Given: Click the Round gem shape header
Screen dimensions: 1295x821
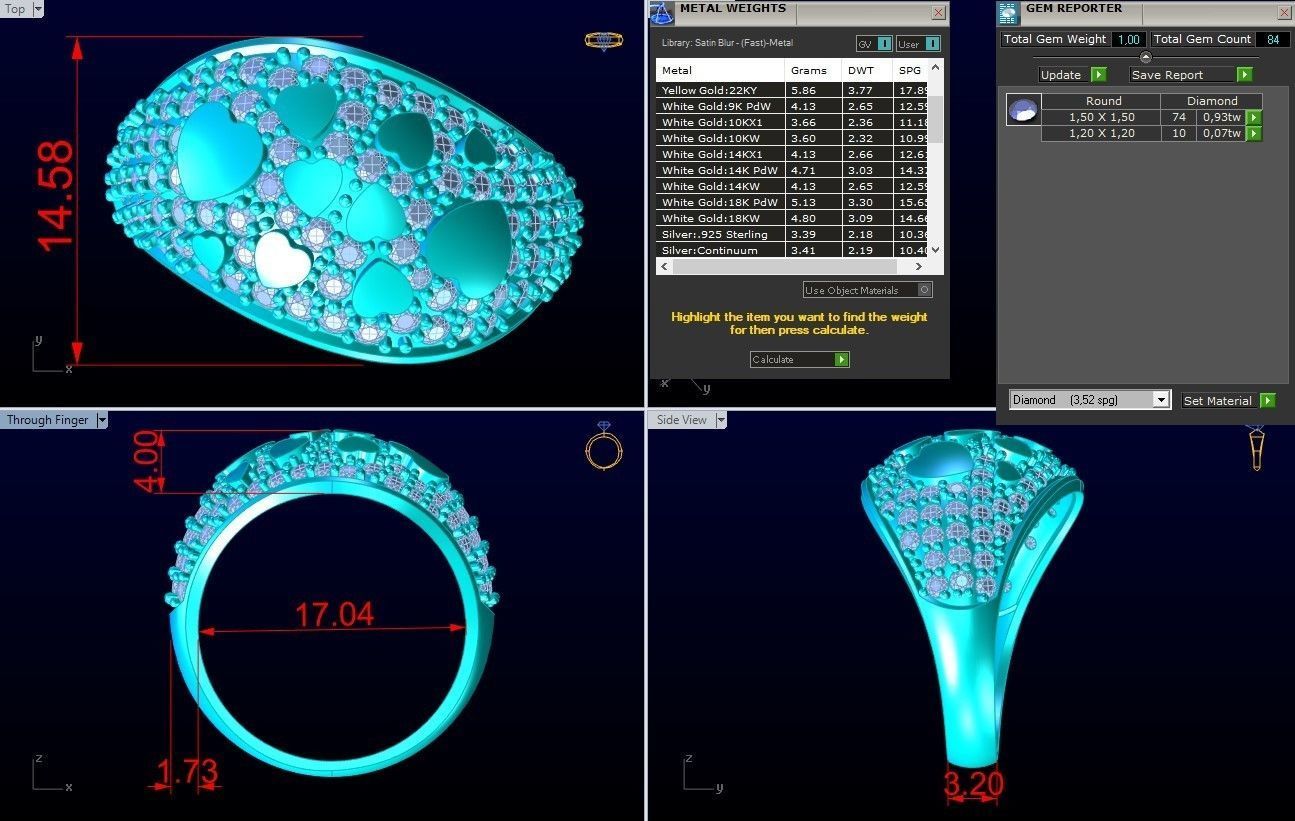Looking at the screenshot, I should (x=1103, y=101).
